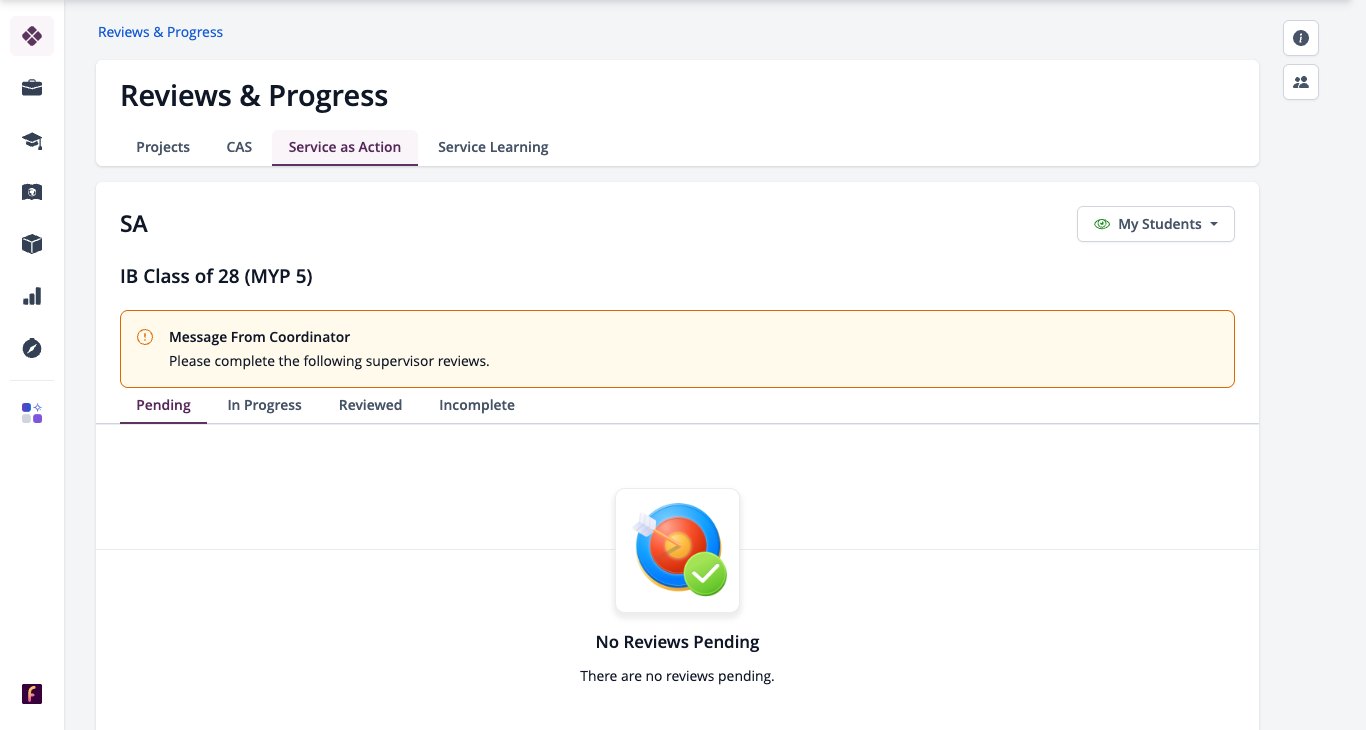Click the Faria logo icon at bottom
Screen dimensions: 1366x730
[32, 694]
